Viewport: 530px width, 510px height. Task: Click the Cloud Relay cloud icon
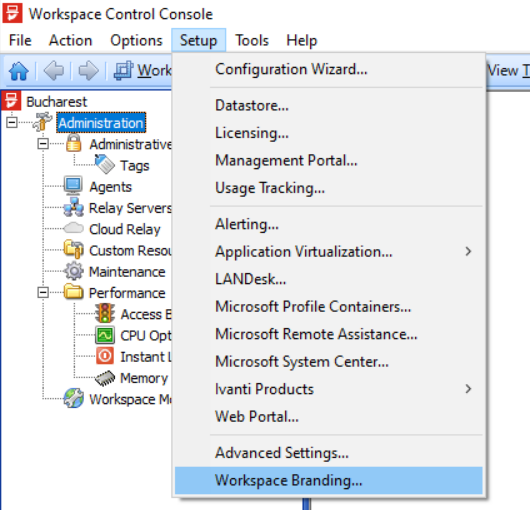tap(73, 228)
